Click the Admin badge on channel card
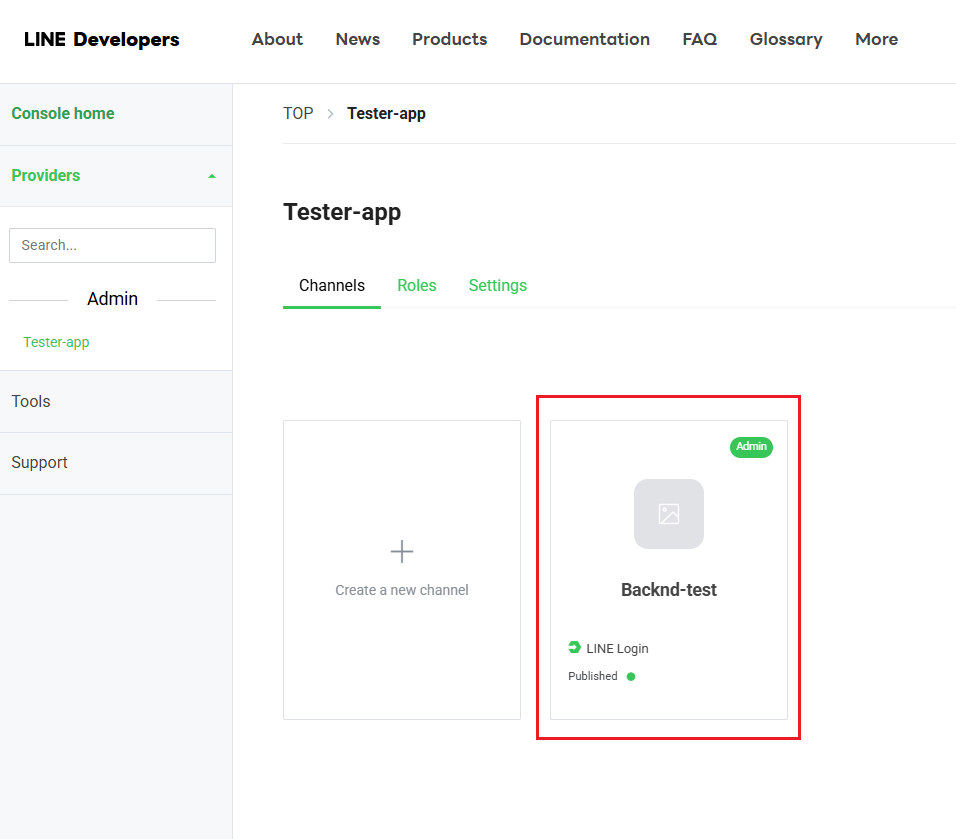 (x=751, y=447)
